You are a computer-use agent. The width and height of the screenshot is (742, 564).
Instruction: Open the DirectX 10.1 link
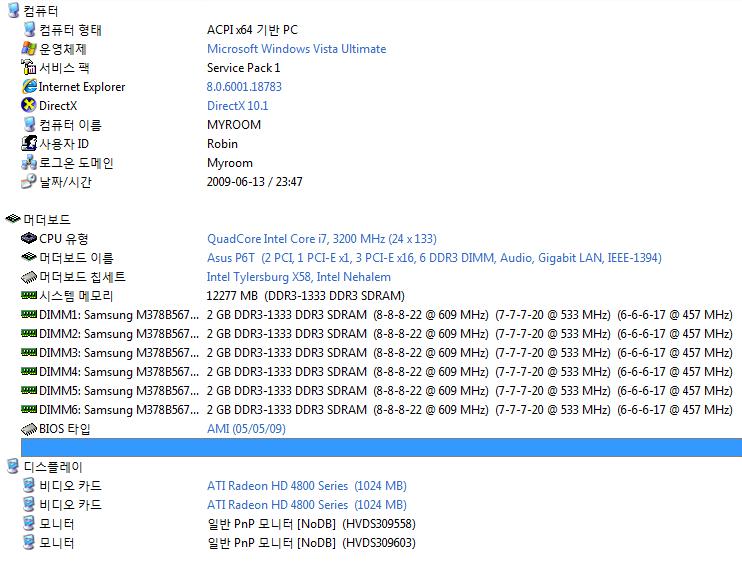coord(238,106)
